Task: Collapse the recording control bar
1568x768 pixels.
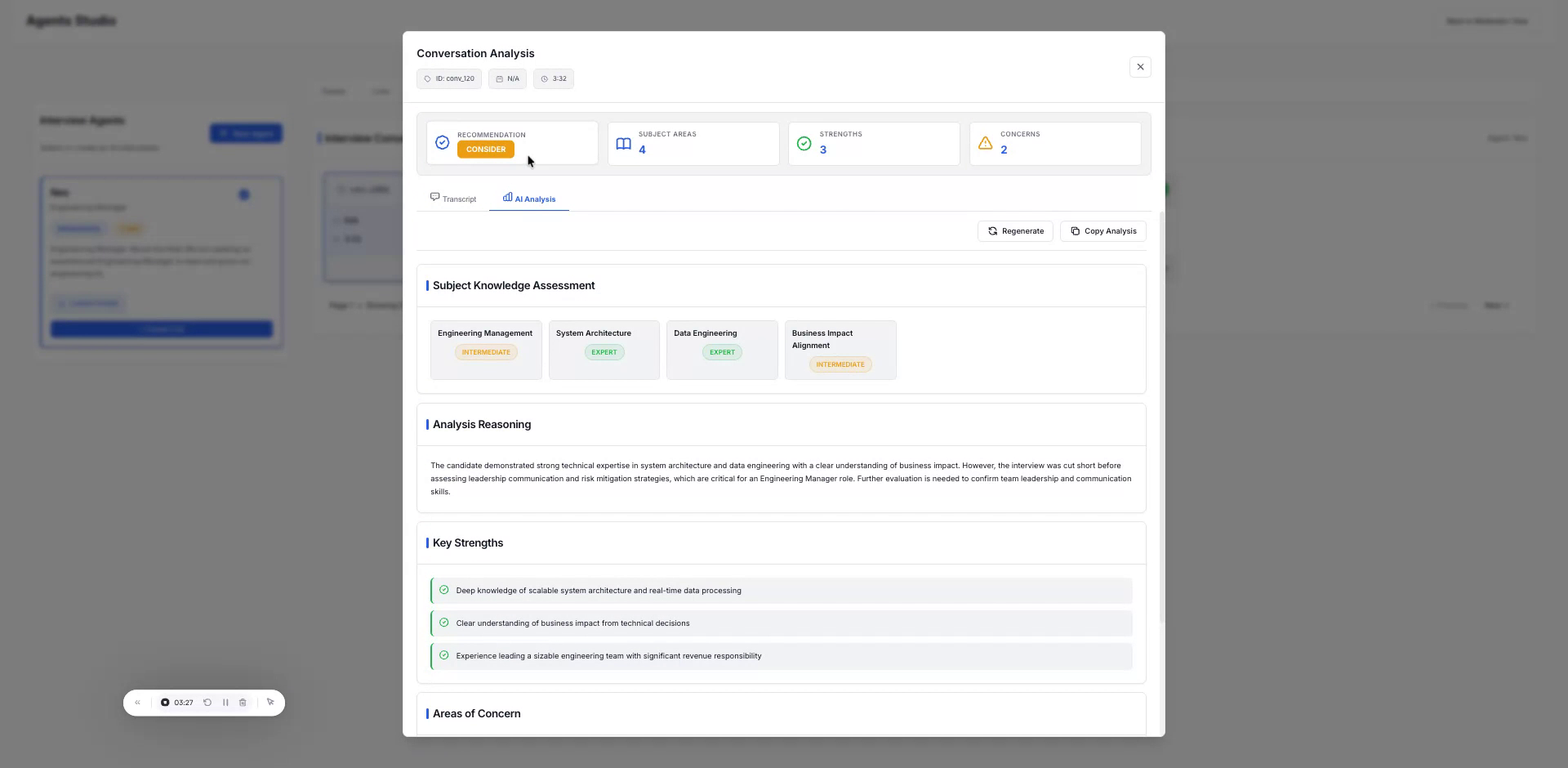Action: 137,703
